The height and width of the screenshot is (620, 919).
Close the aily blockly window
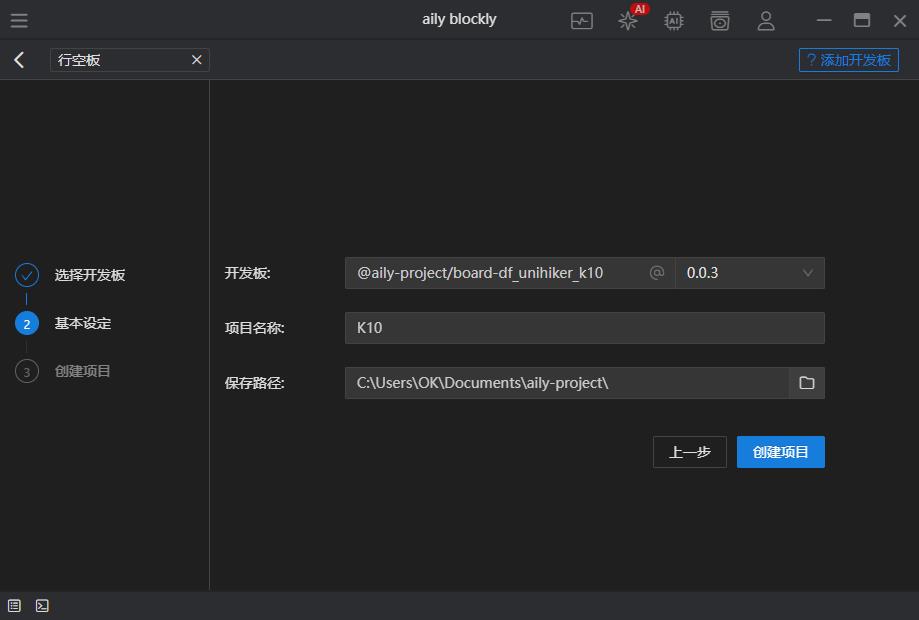pos(900,21)
